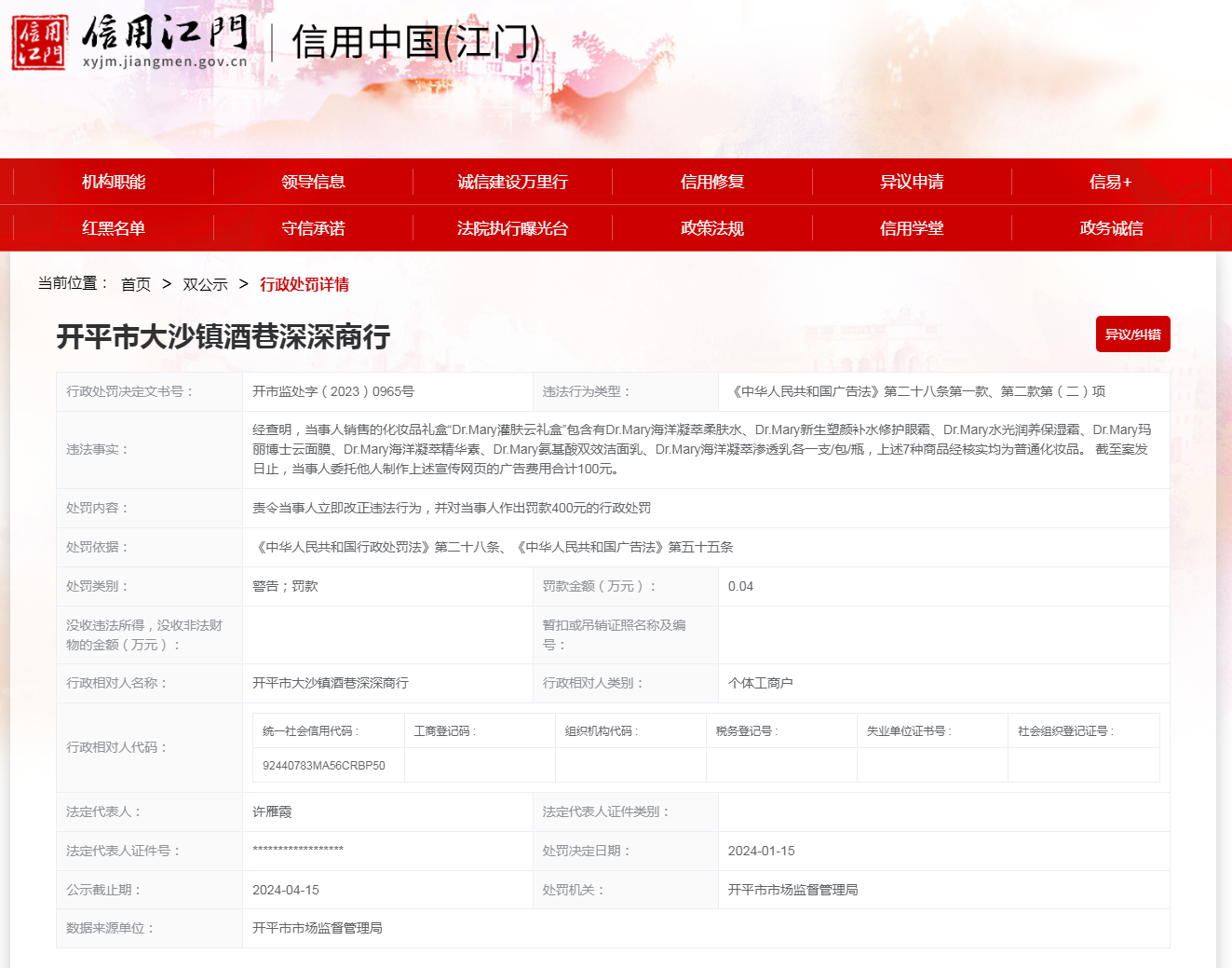The image size is (1232, 968).
Task: Click the 行政相对人名称 value cell
Action: click(387, 683)
